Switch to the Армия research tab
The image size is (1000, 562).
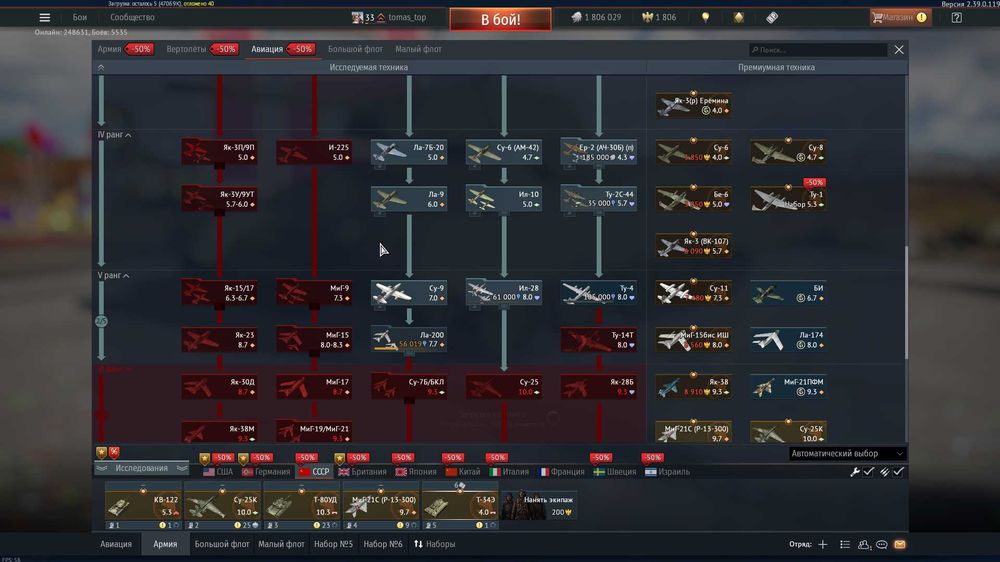pos(109,49)
